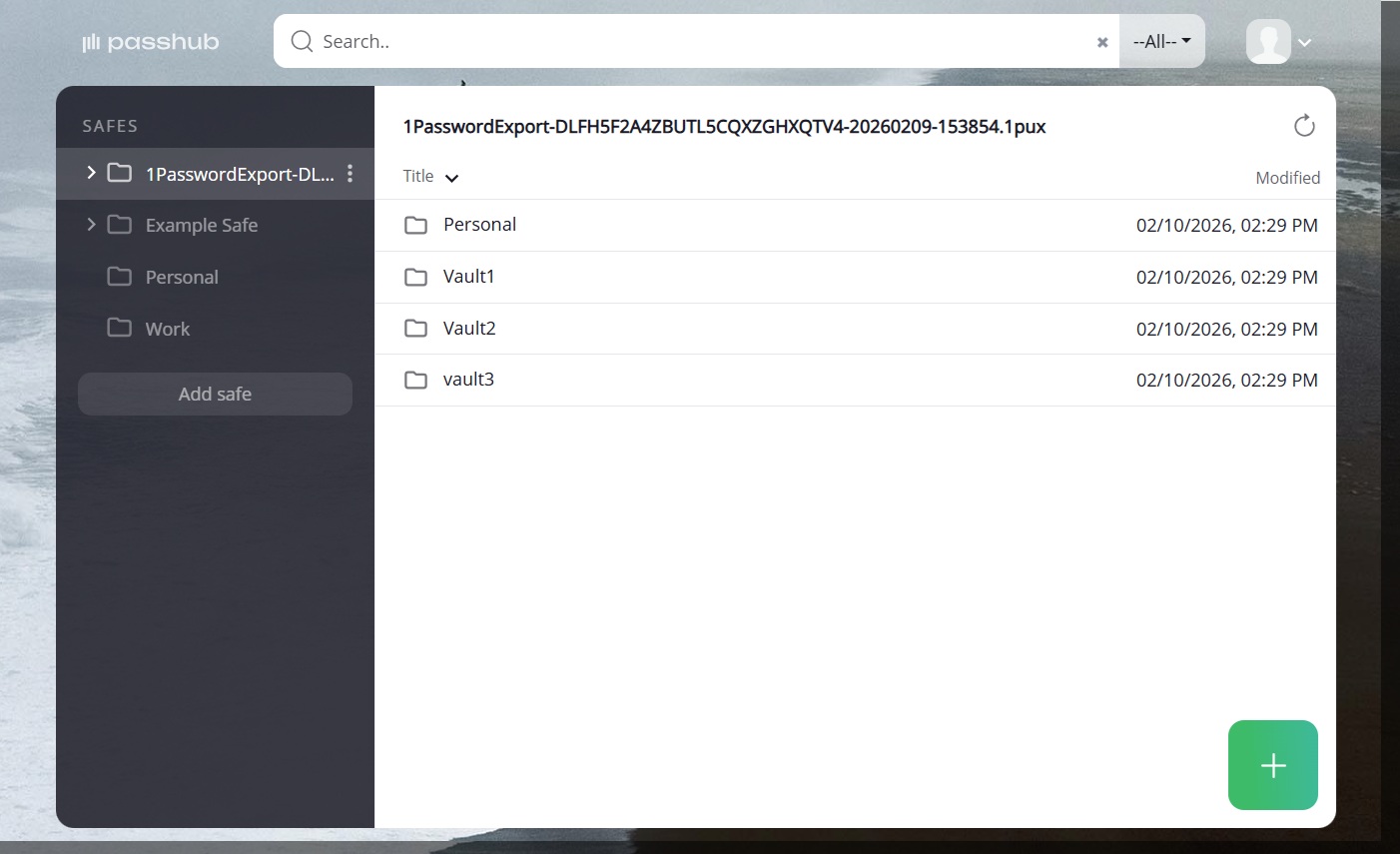Open the account menu chevron

coord(1304,43)
